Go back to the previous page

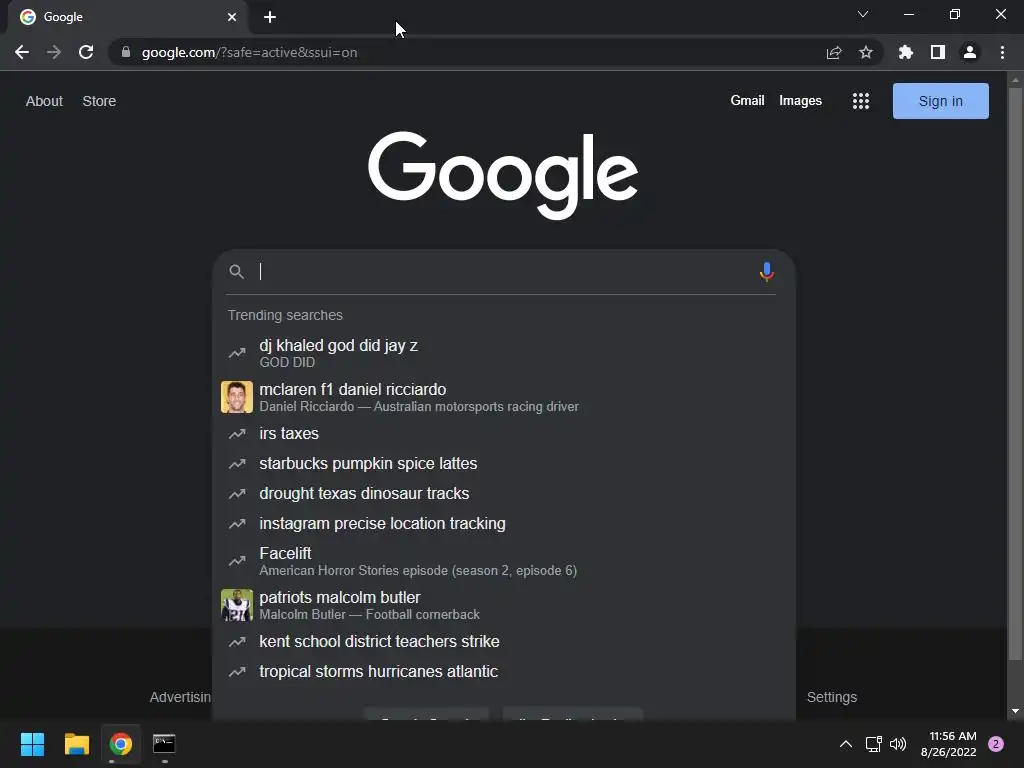[x=22, y=52]
